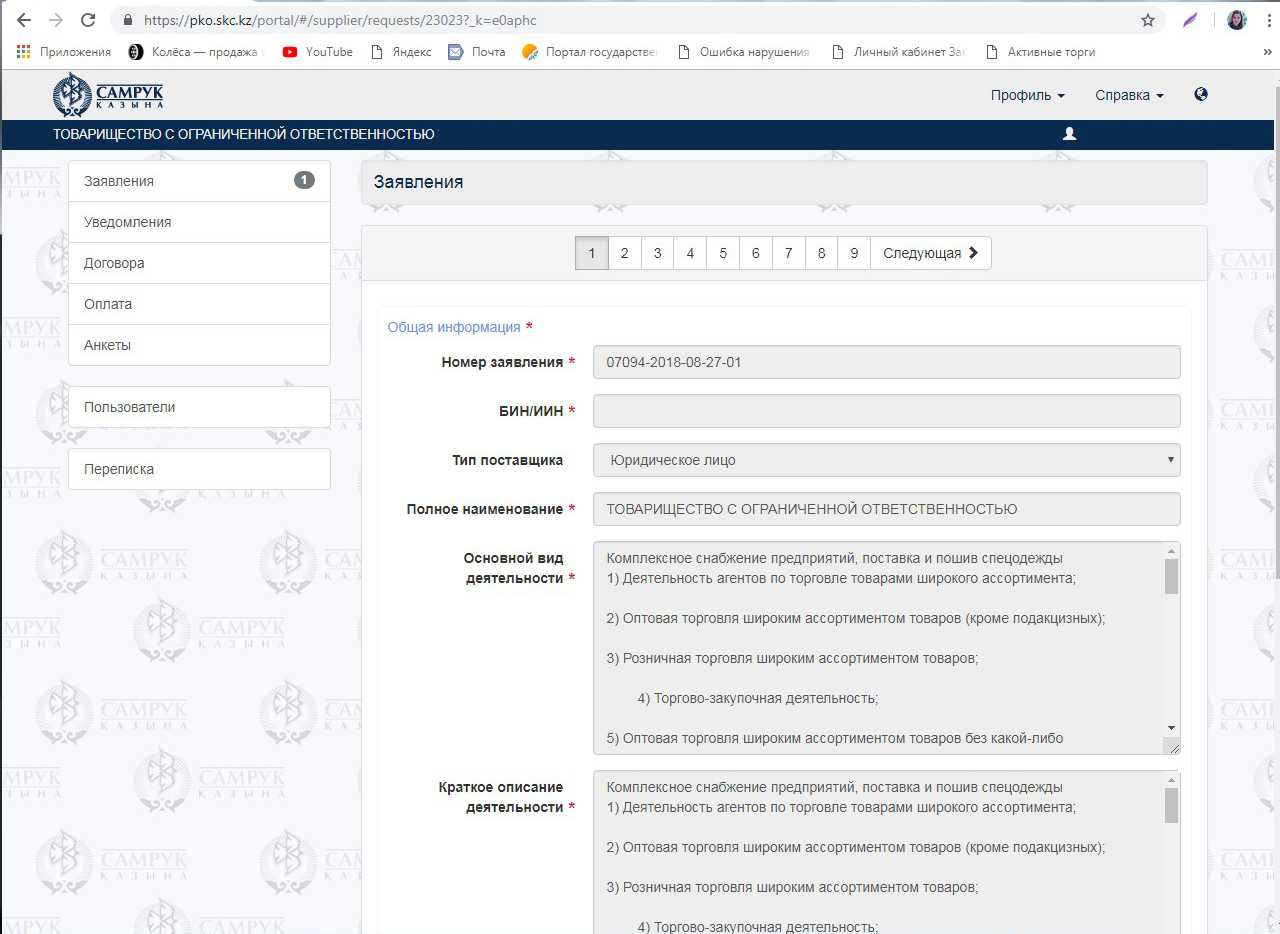The height and width of the screenshot is (934, 1280).
Task: Open the Профиль dropdown menu
Action: tap(1027, 95)
